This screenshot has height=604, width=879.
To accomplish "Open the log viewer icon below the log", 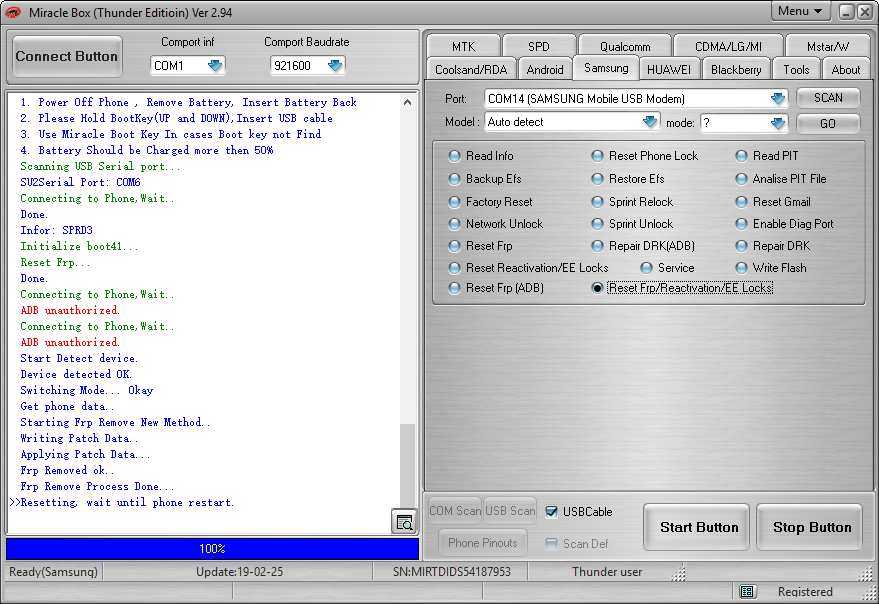I will pos(404,522).
